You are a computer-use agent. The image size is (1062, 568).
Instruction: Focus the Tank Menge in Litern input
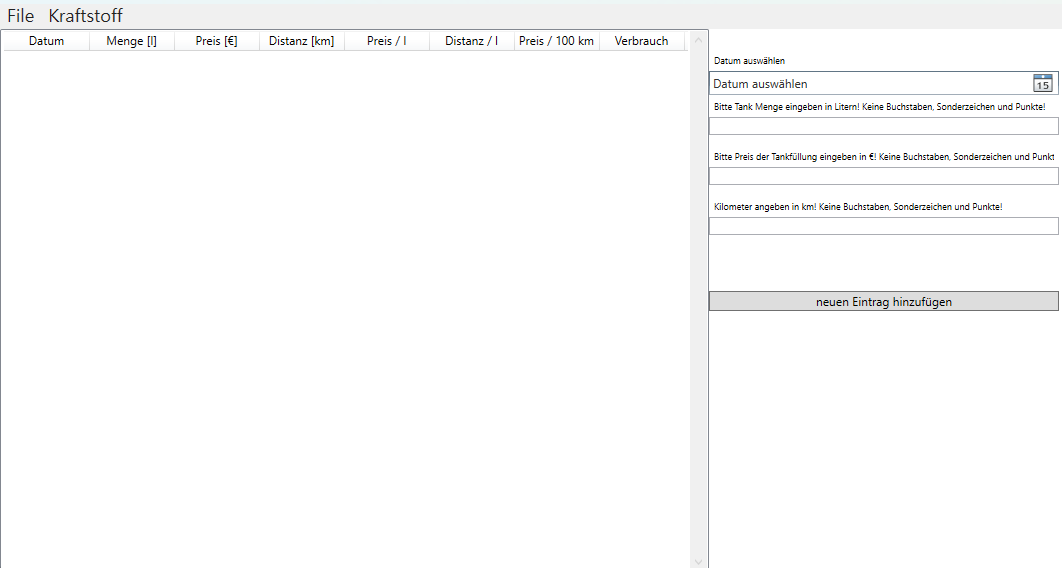(x=884, y=126)
